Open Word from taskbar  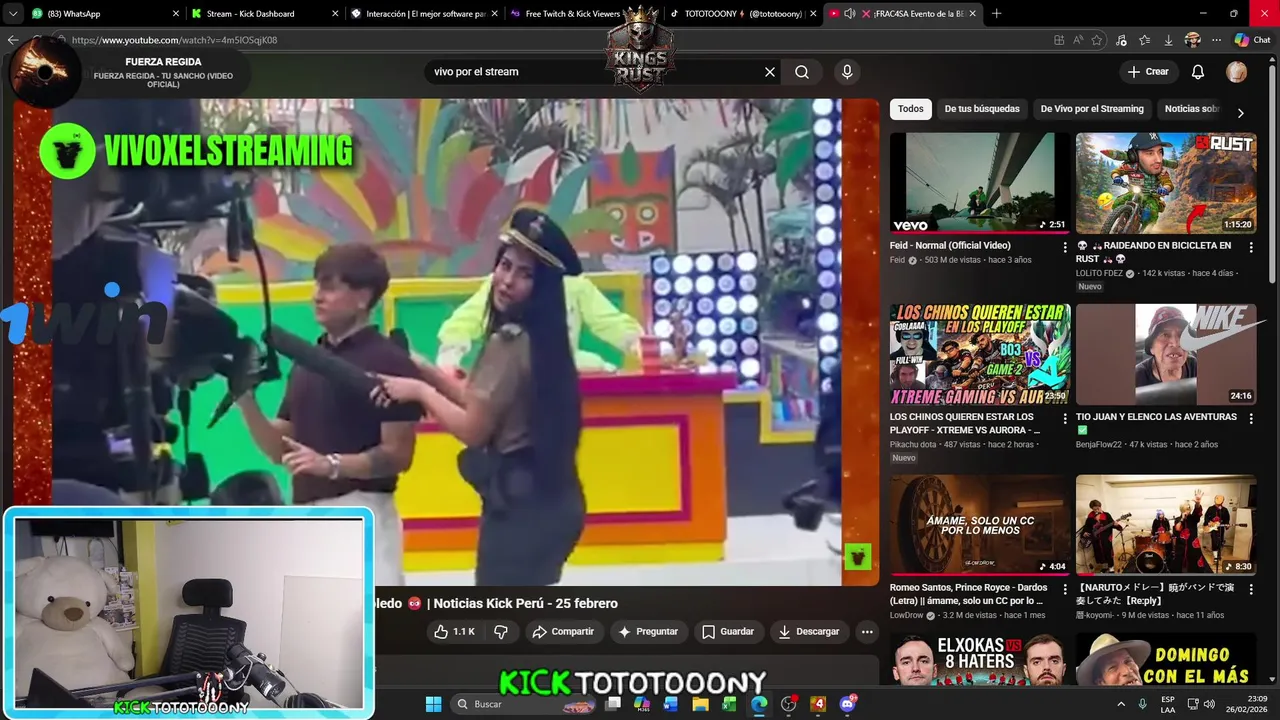[x=671, y=704]
